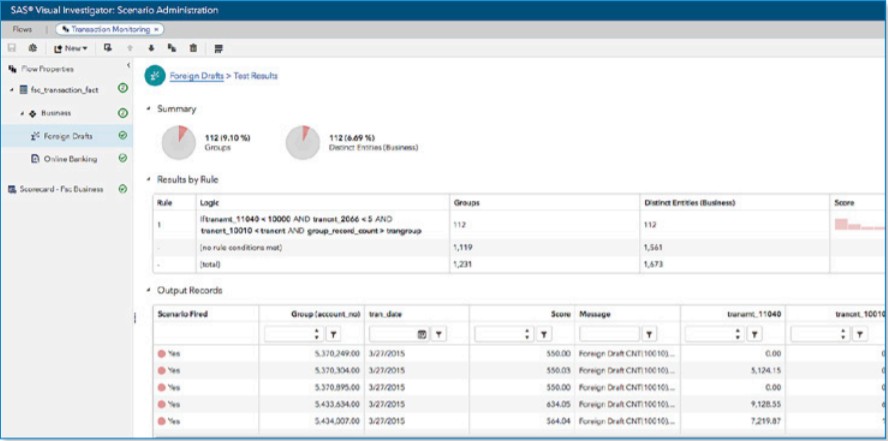Click the import icon after New
This screenshot has height=441, width=888.
(x=108, y=49)
